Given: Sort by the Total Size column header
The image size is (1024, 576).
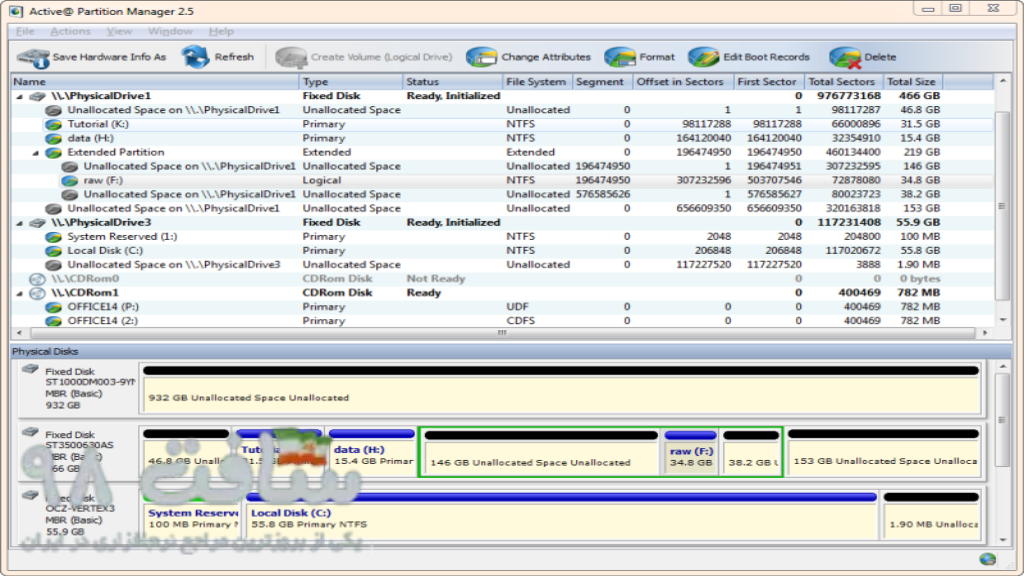Looking at the screenshot, I should [913, 82].
